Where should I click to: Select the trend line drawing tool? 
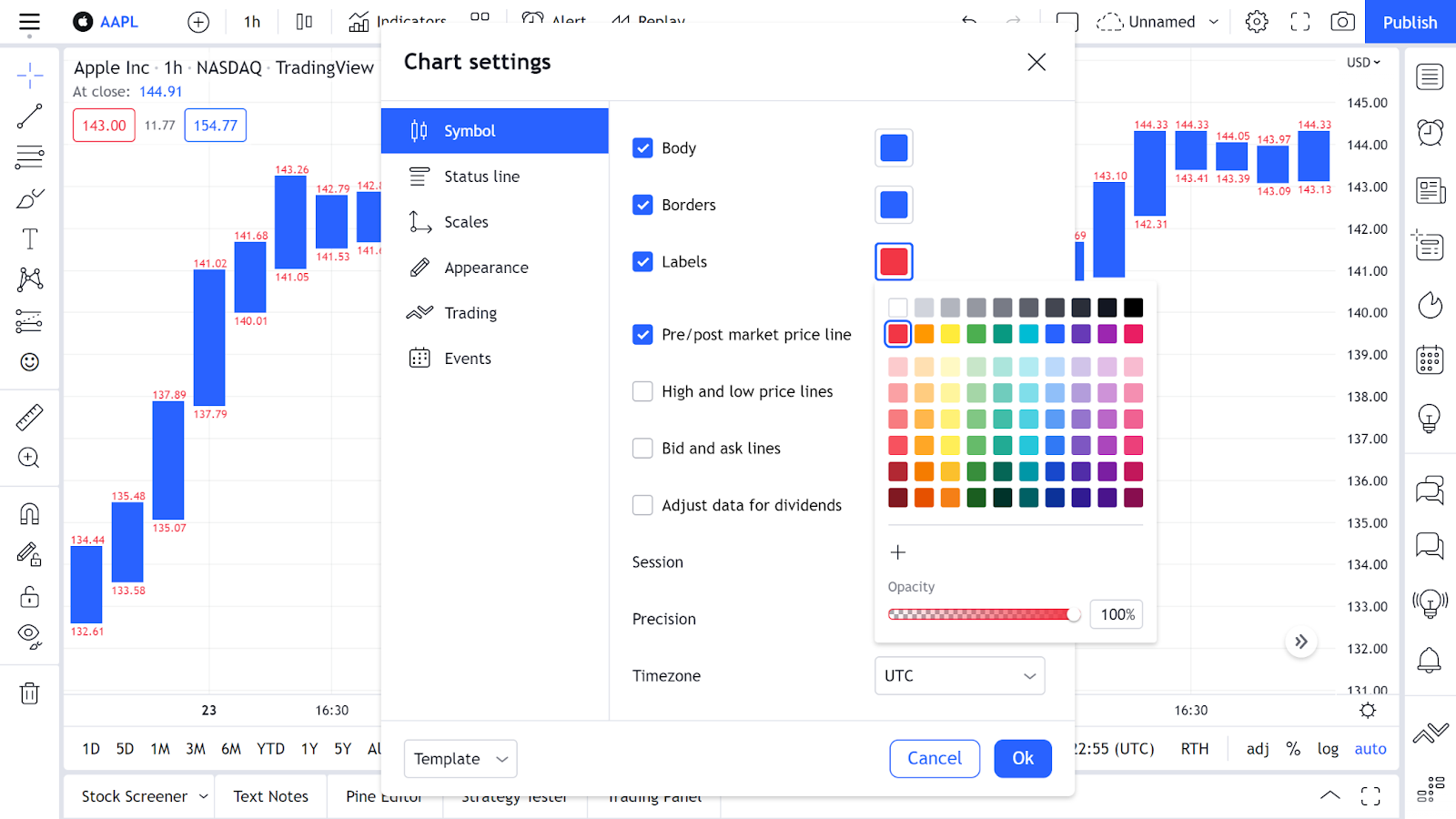pyautogui.click(x=29, y=116)
